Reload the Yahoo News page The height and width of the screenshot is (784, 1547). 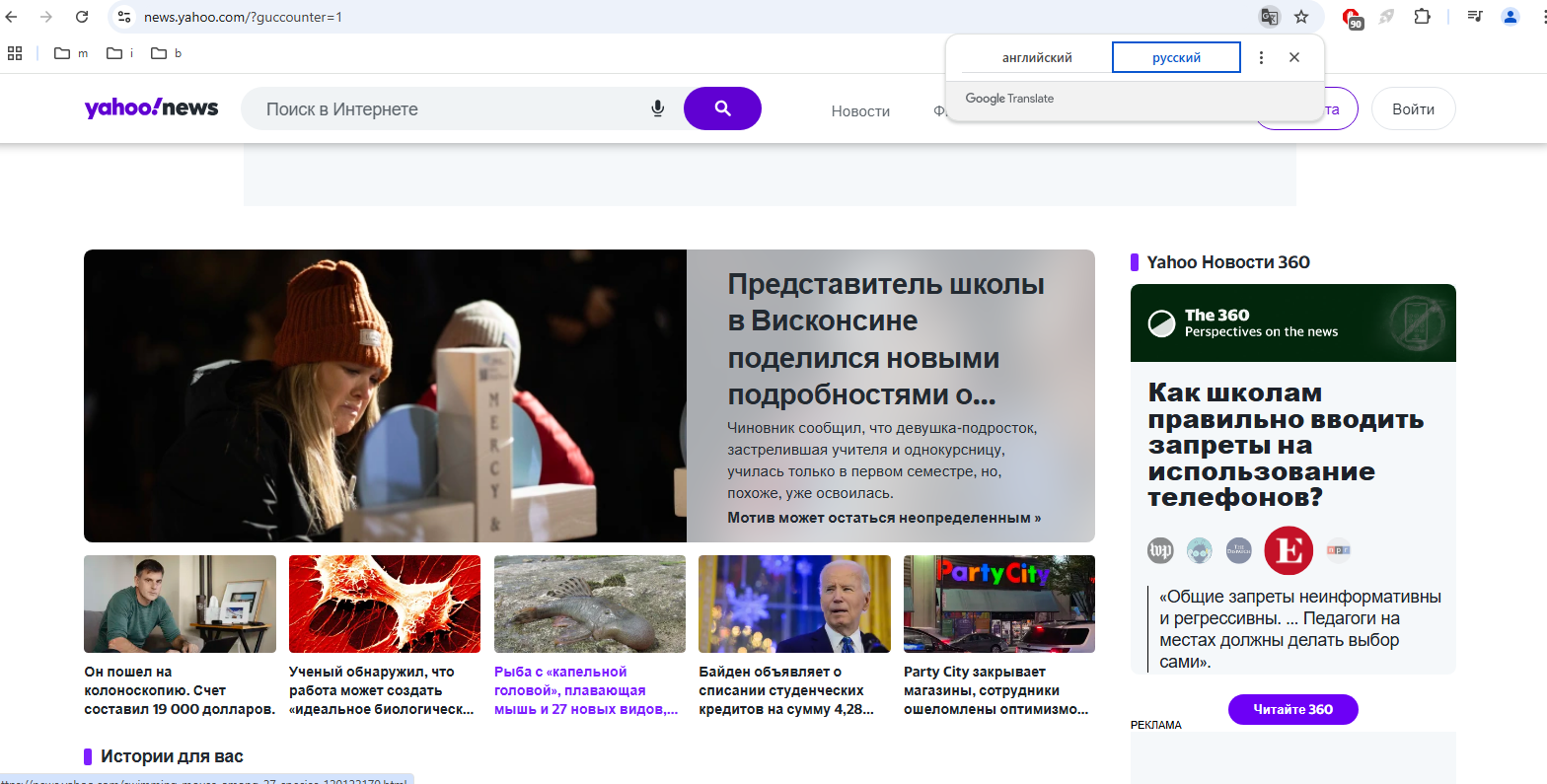[82, 17]
